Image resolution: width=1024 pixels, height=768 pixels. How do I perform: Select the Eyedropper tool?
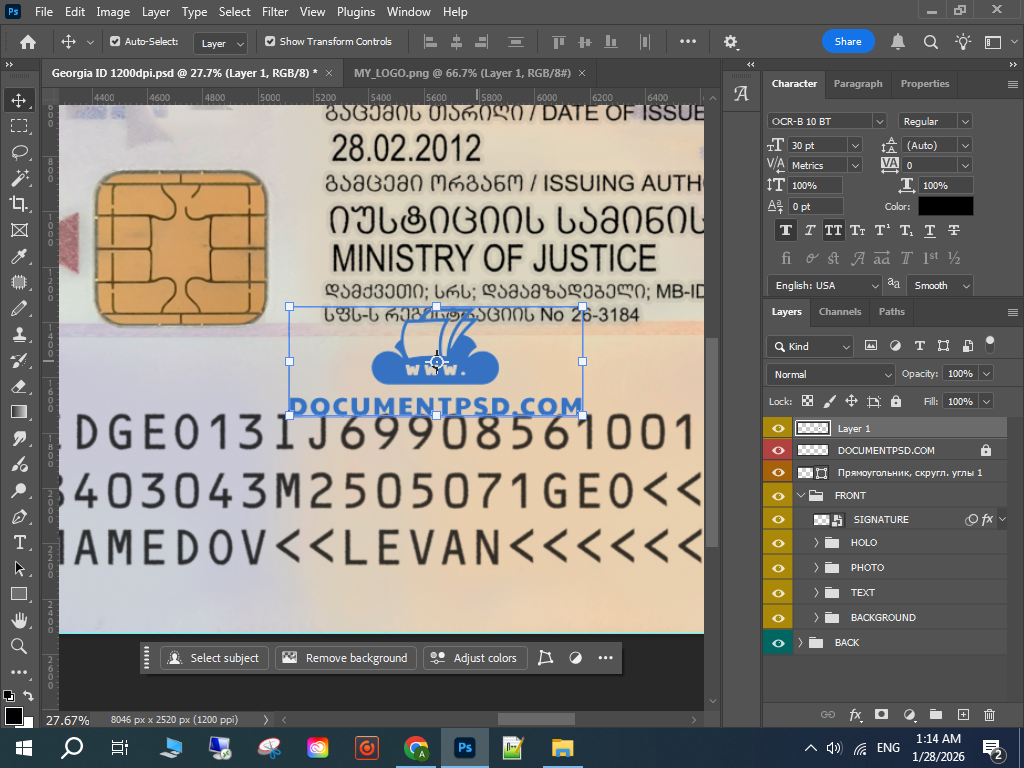(x=18, y=256)
